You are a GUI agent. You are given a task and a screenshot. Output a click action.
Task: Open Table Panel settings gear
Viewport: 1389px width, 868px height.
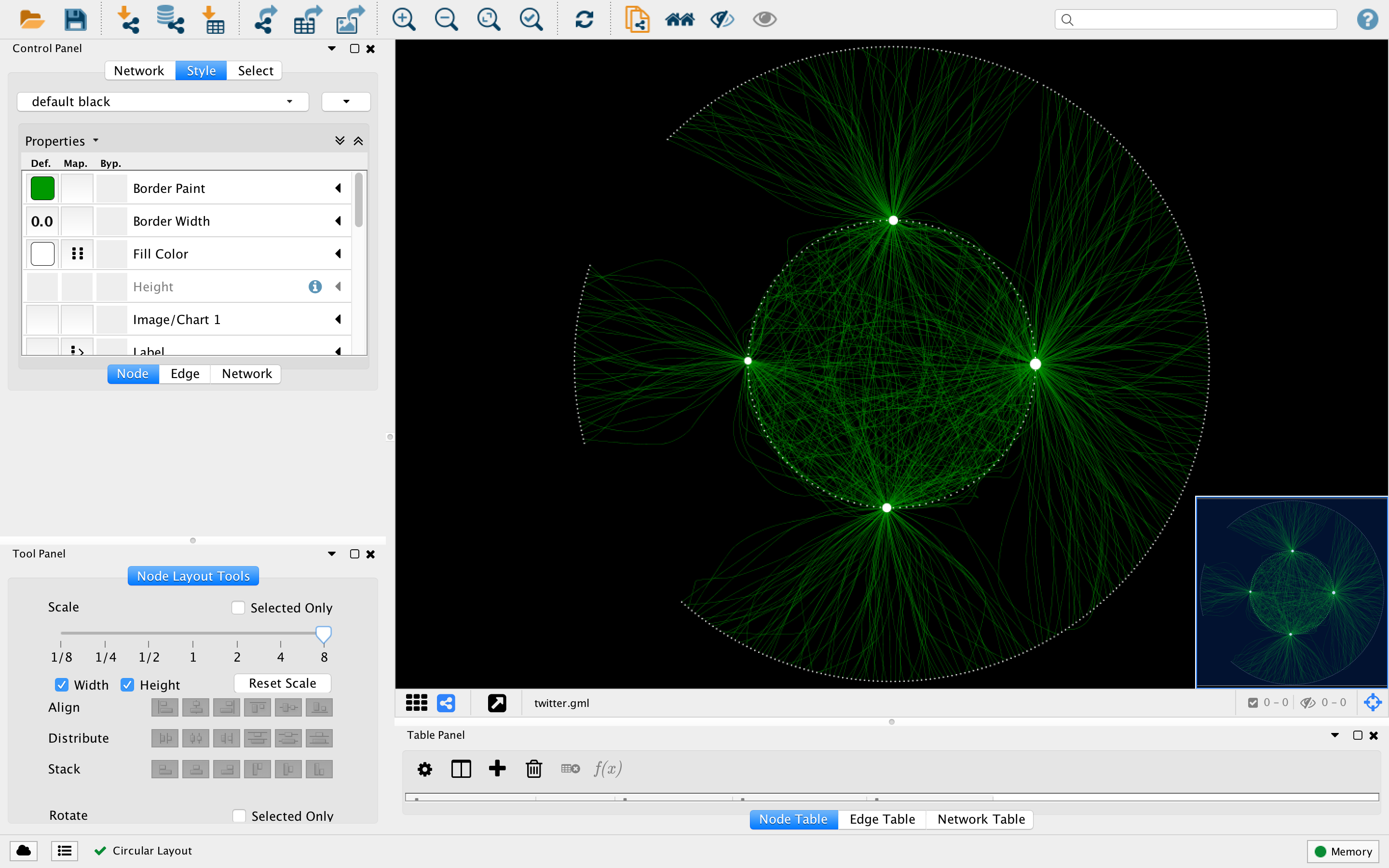point(425,769)
